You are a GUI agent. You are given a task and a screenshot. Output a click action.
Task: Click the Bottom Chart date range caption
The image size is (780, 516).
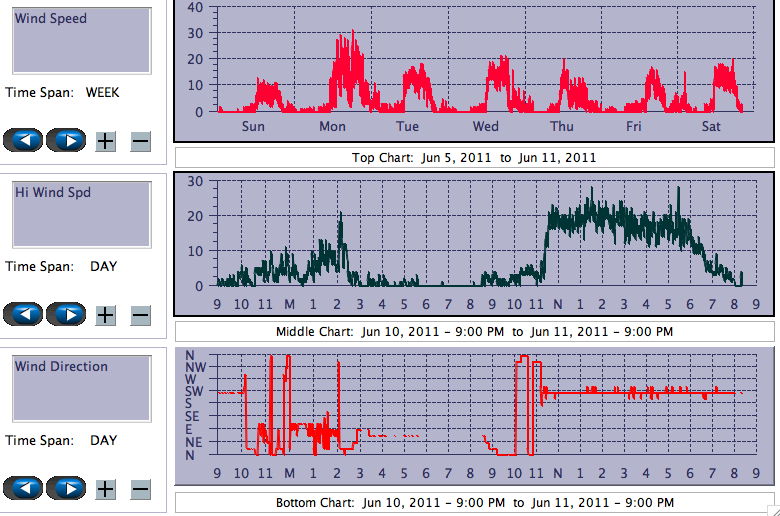pyautogui.click(x=474, y=502)
